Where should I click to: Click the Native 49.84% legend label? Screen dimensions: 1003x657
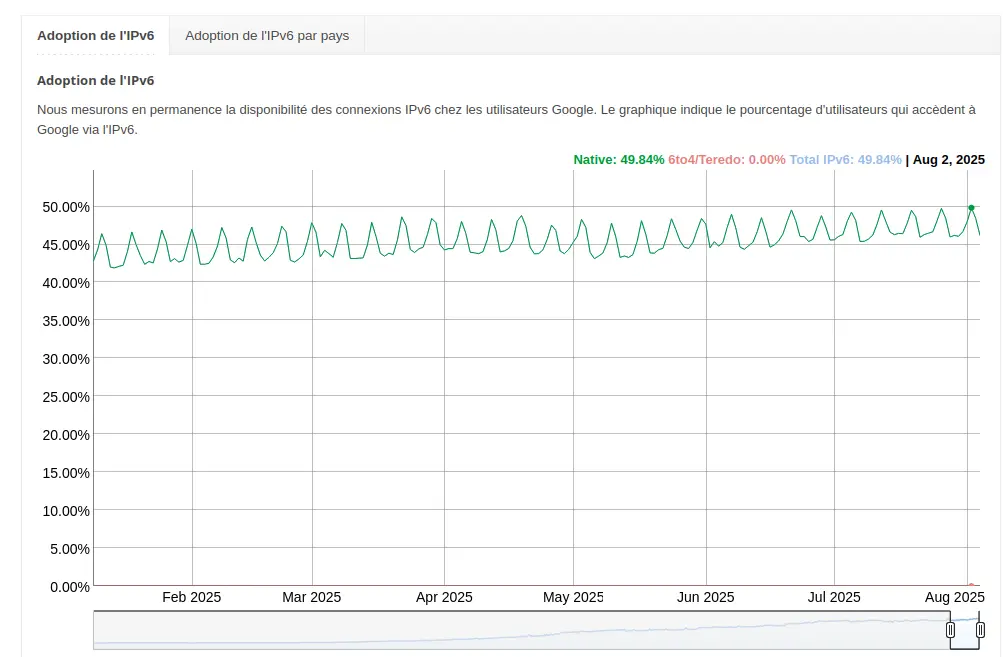tap(618, 160)
